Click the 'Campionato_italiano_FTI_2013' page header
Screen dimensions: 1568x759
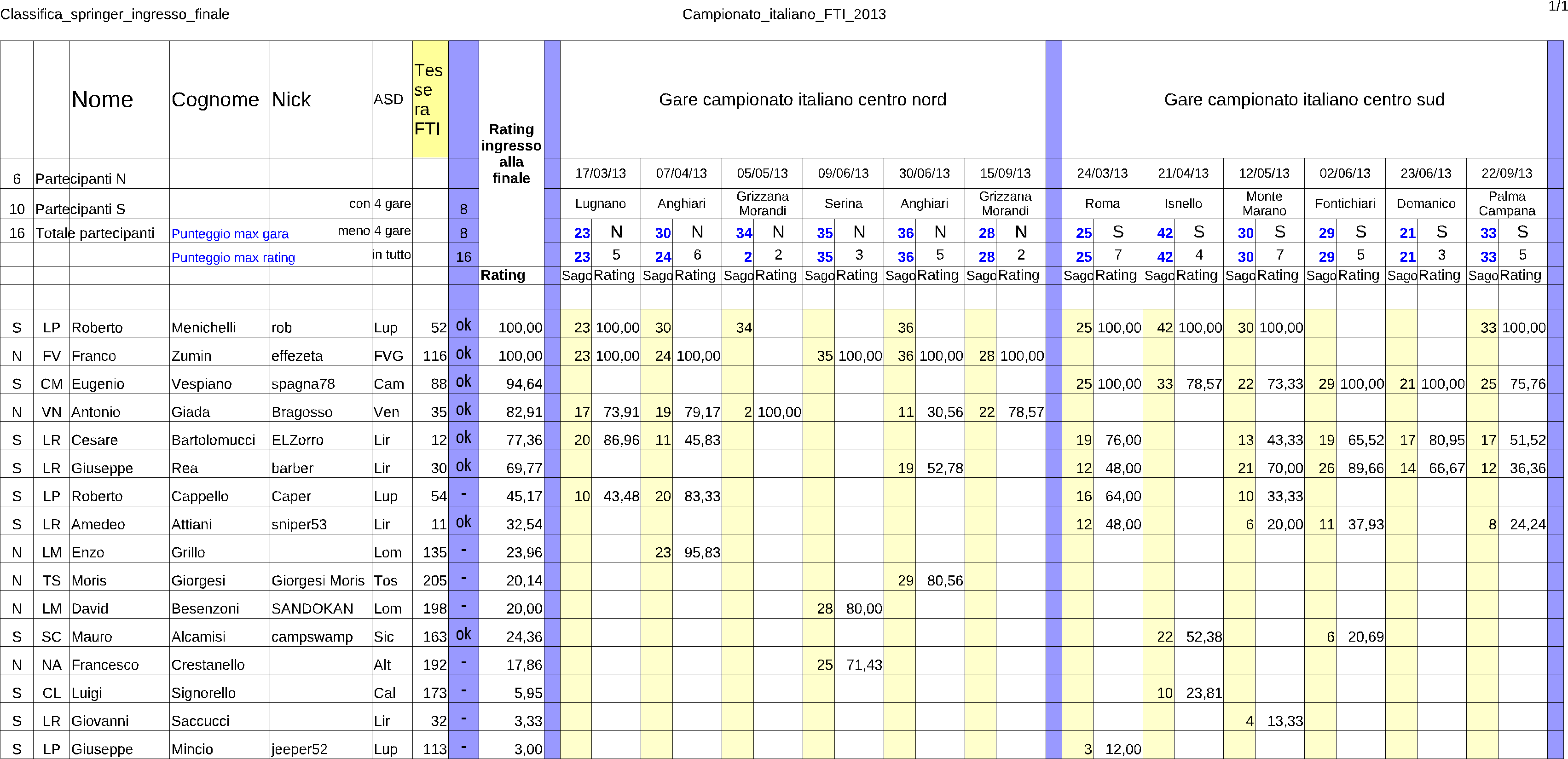click(783, 14)
